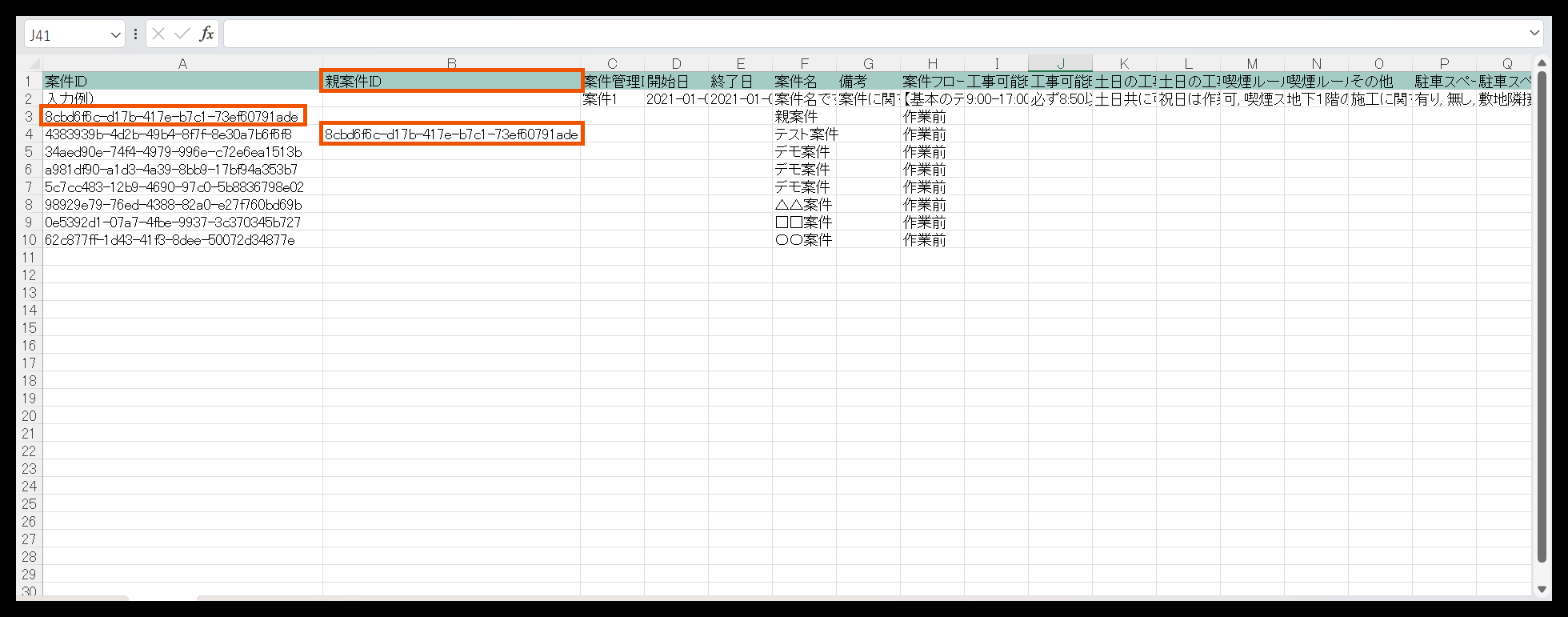Select ID cell starting a981df90
Screen dimensions: 1568x617
tap(182, 169)
